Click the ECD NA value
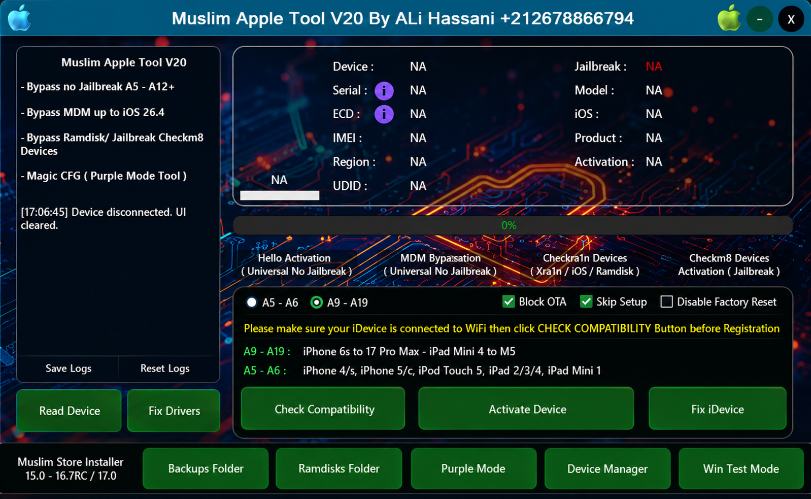 (418, 114)
